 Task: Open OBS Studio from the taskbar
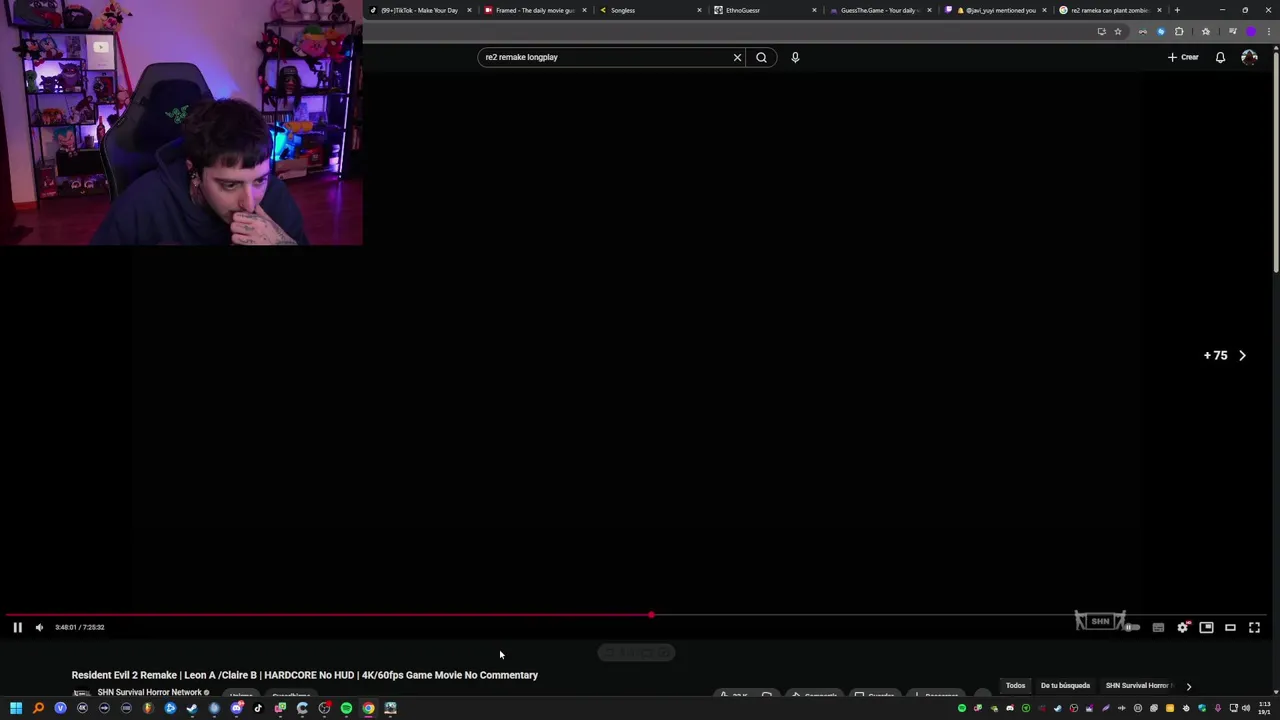click(x=325, y=708)
